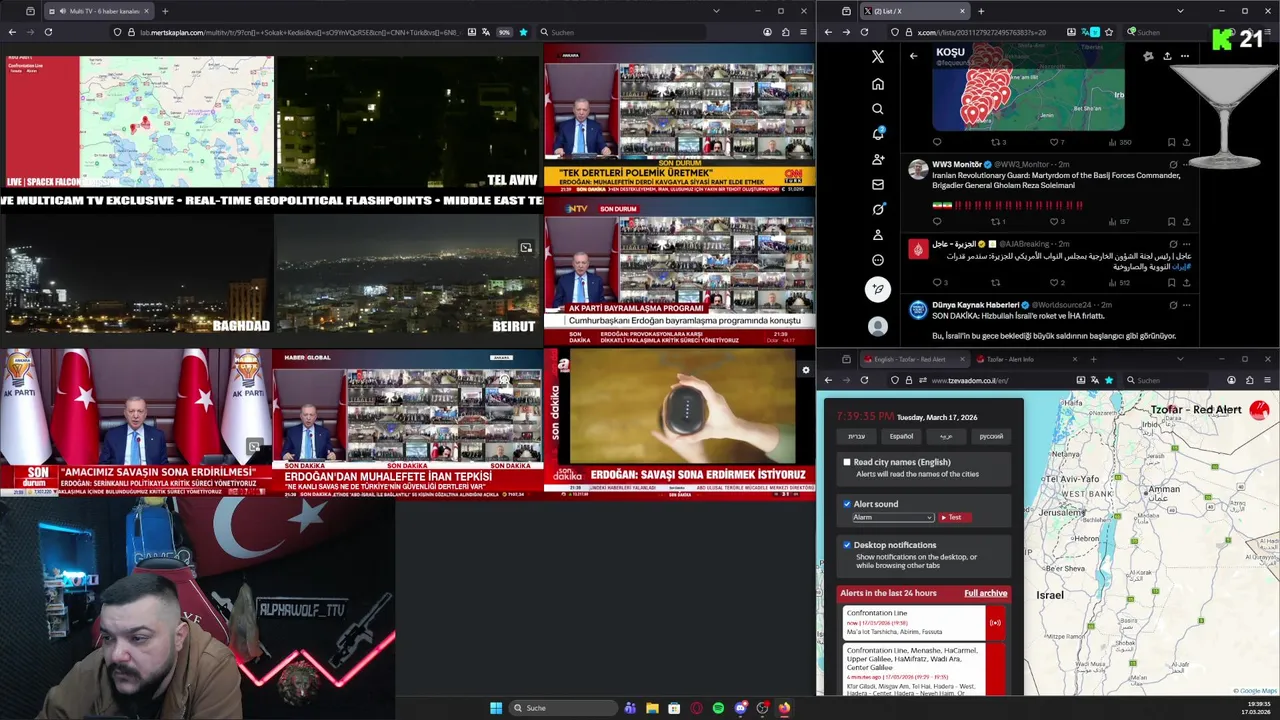Open the Alarm sound dropdown
Viewport: 1280px width, 720px height.
point(893,517)
